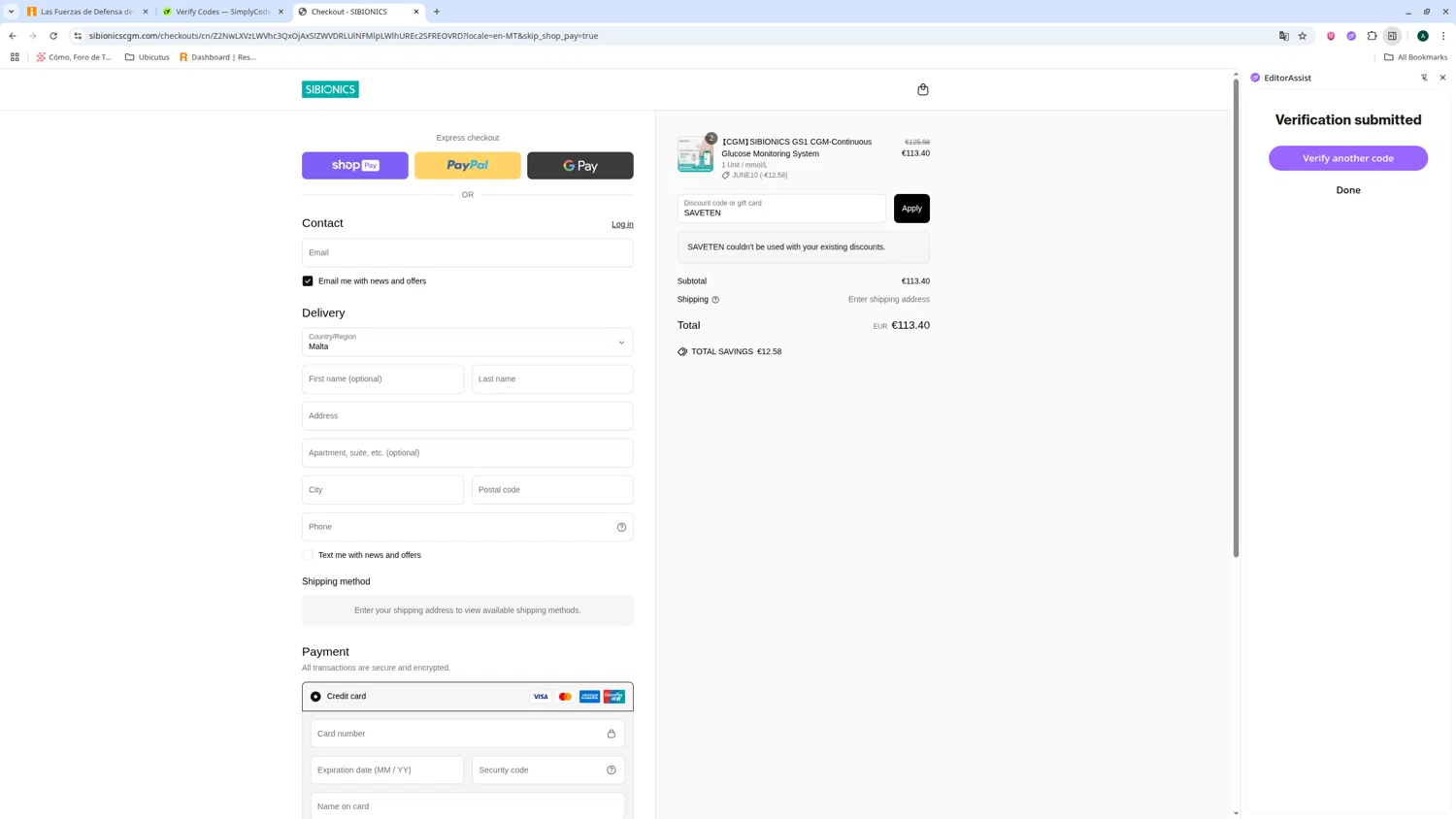Focus the First name (optional) field
The width and height of the screenshot is (1456, 819).
click(382, 379)
